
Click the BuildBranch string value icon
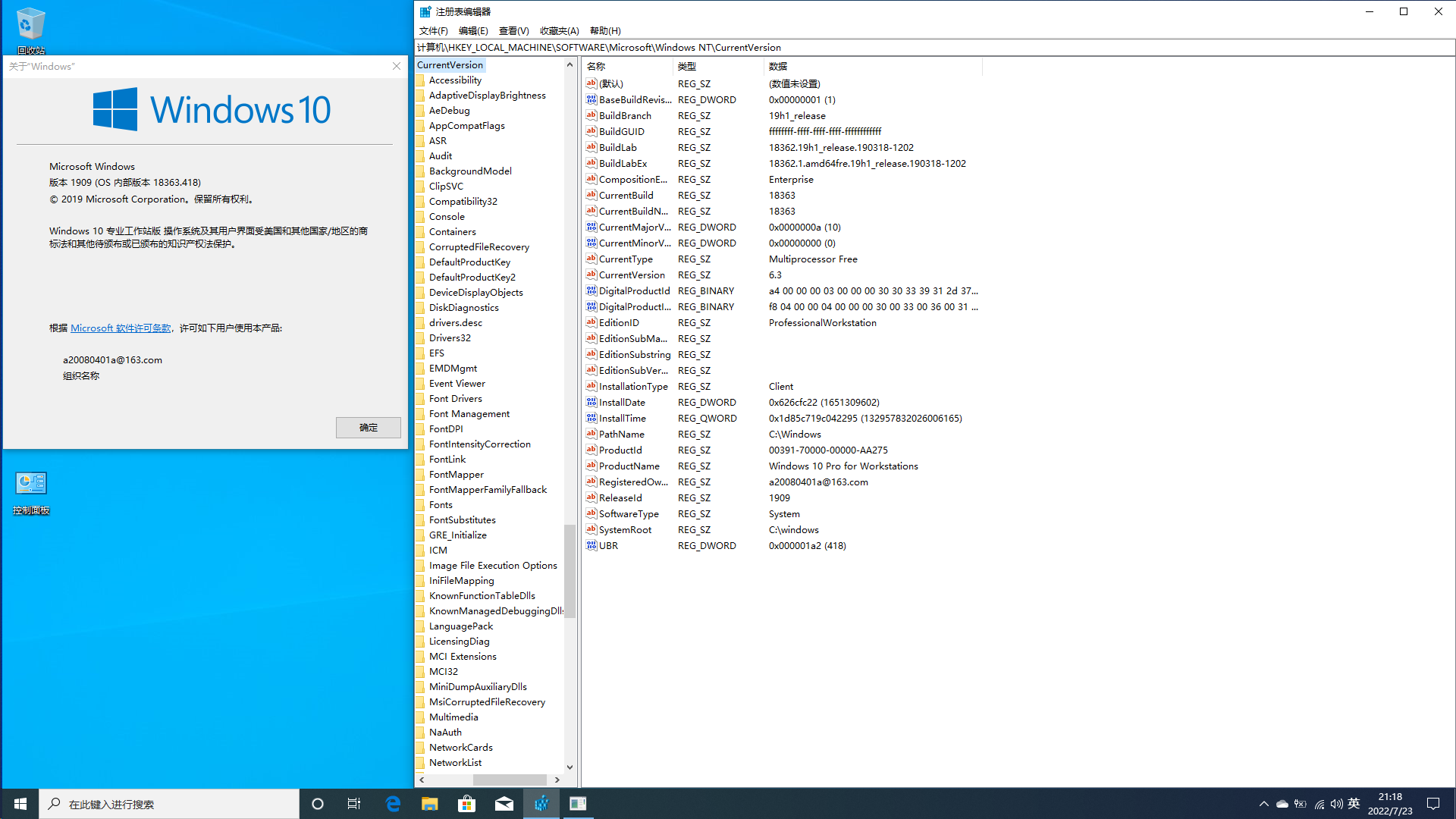pyautogui.click(x=591, y=115)
